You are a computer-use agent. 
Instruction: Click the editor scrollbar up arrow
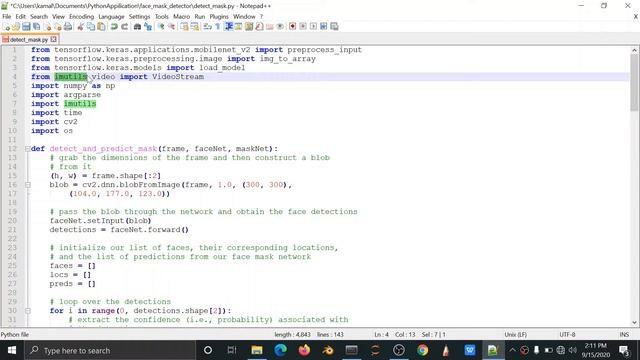click(x=634, y=50)
